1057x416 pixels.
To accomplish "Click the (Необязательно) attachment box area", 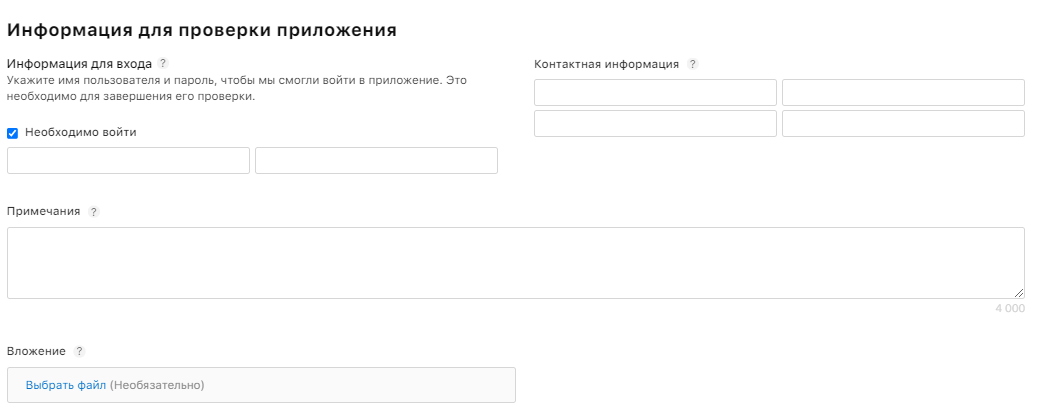I will coord(262,385).
